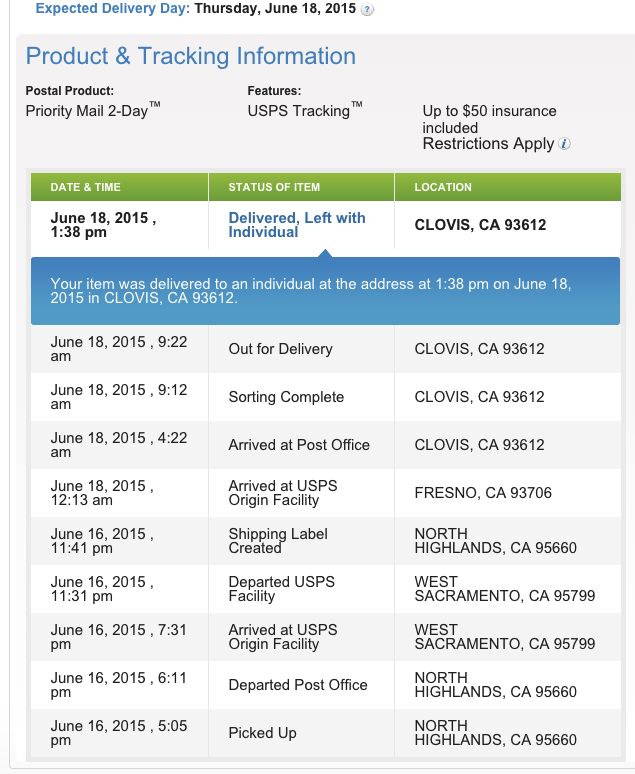Select the DATE & TIME column header
The height and width of the screenshot is (774, 635).
85,187
